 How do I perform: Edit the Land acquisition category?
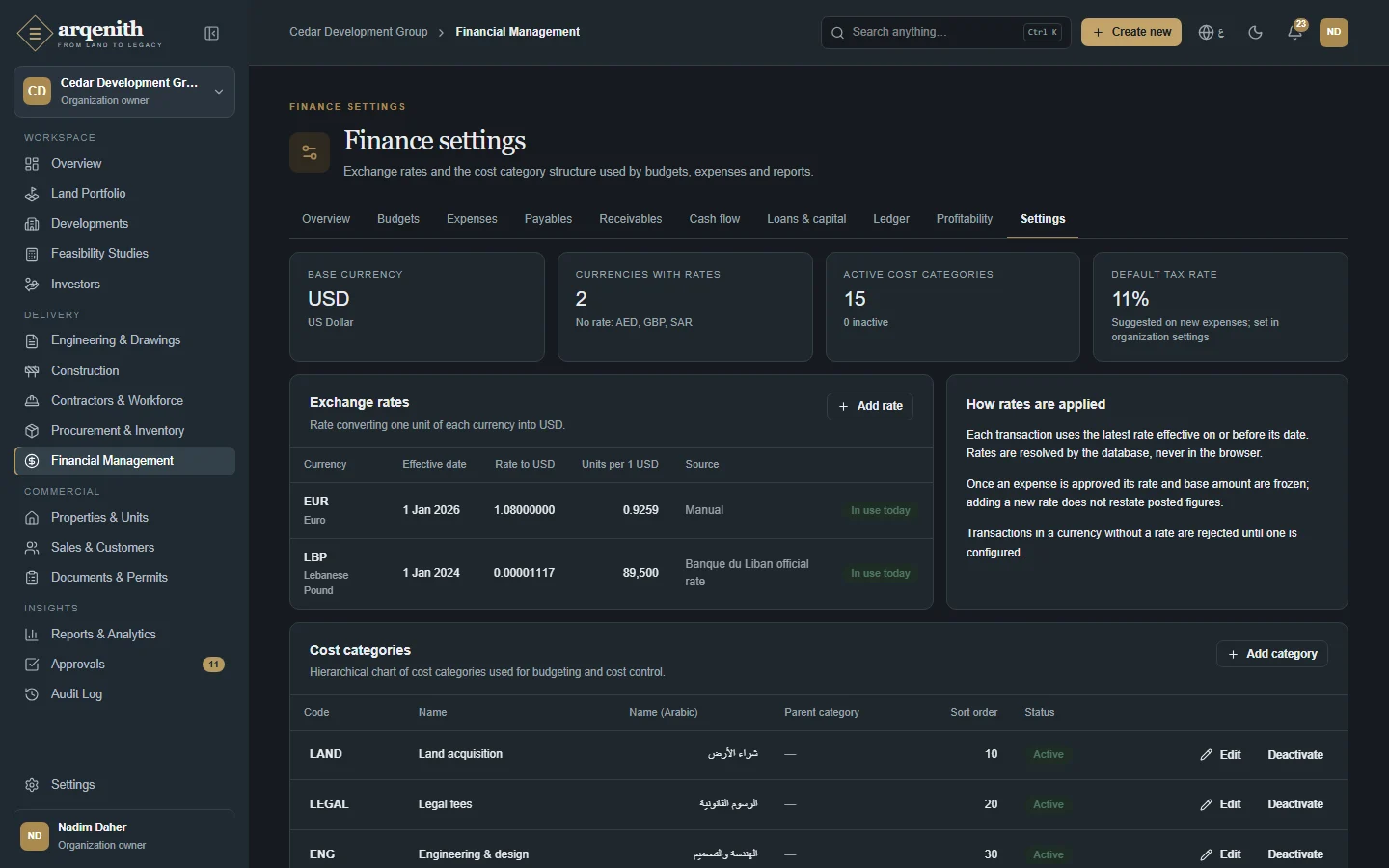point(1221,755)
